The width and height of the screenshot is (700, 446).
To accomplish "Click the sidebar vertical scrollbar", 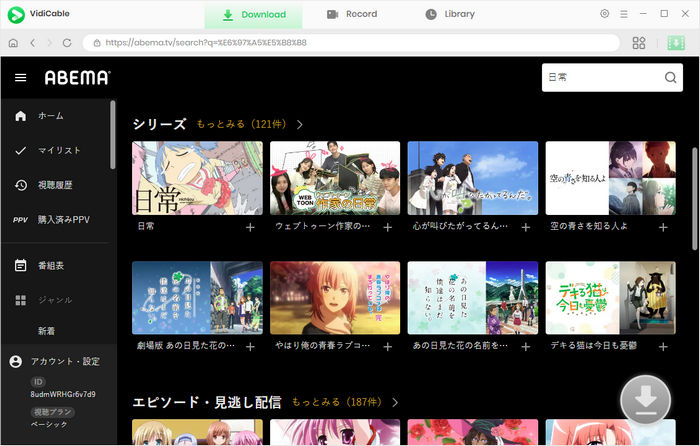I will pyautogui.click(x=112, y=135).
